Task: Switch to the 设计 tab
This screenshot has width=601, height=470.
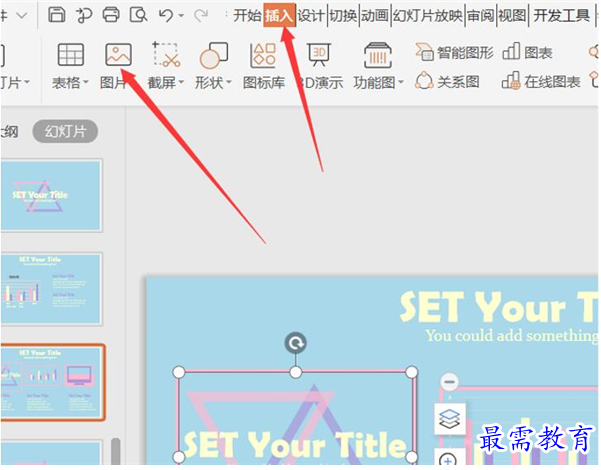Action: tap(311, 16)
